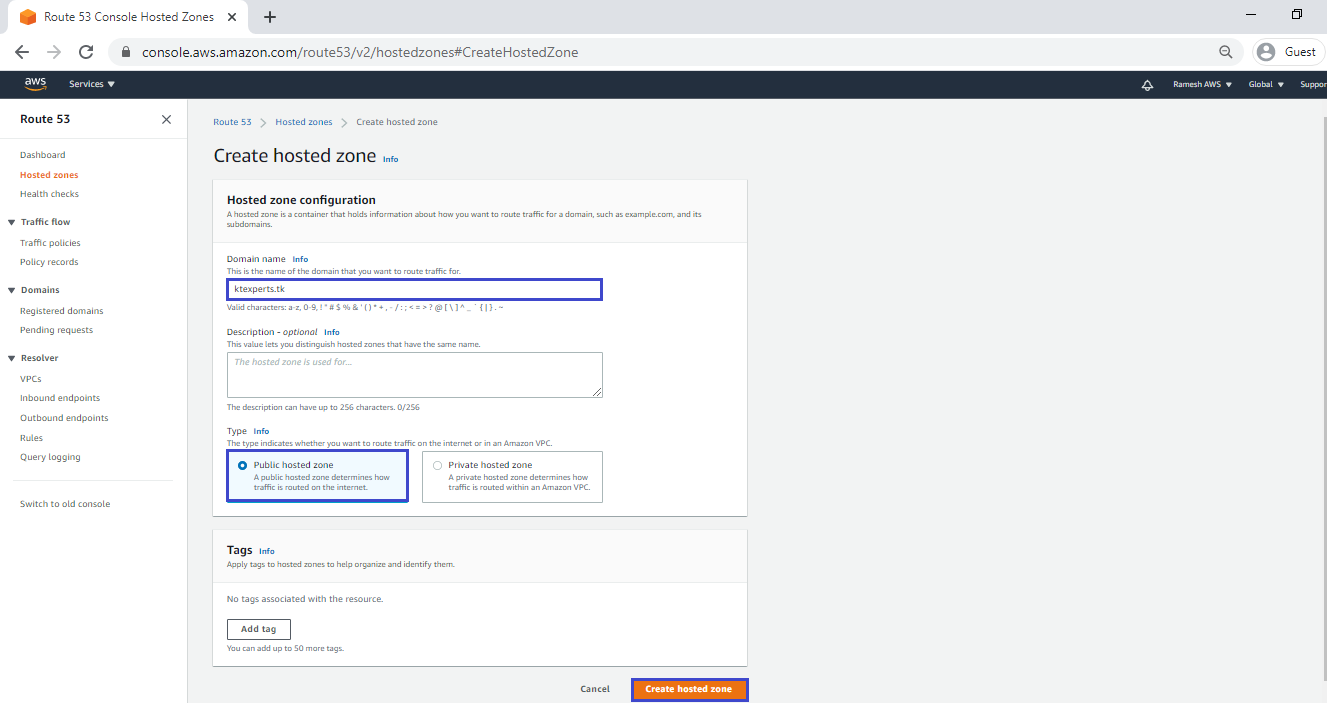Image resolution: width=1327 pixels, height=703 pixels.
Task: Click Info link beside Type
Action: point(261,431)
